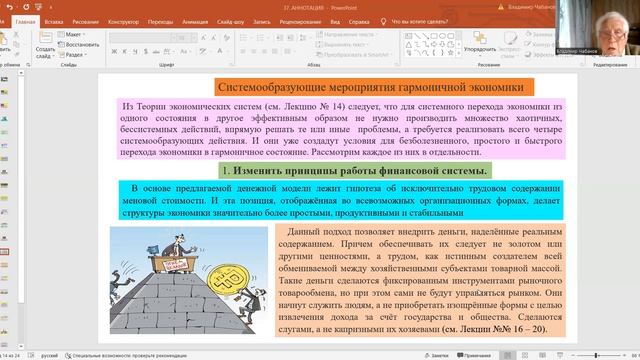Expand the Макет layout dropdown
Screen dimensions: 640x360
point(71,35)
